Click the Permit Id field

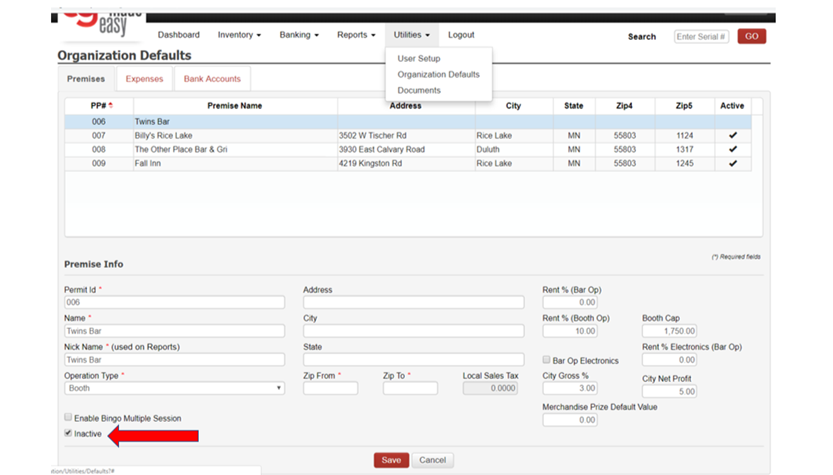[174, 302]
